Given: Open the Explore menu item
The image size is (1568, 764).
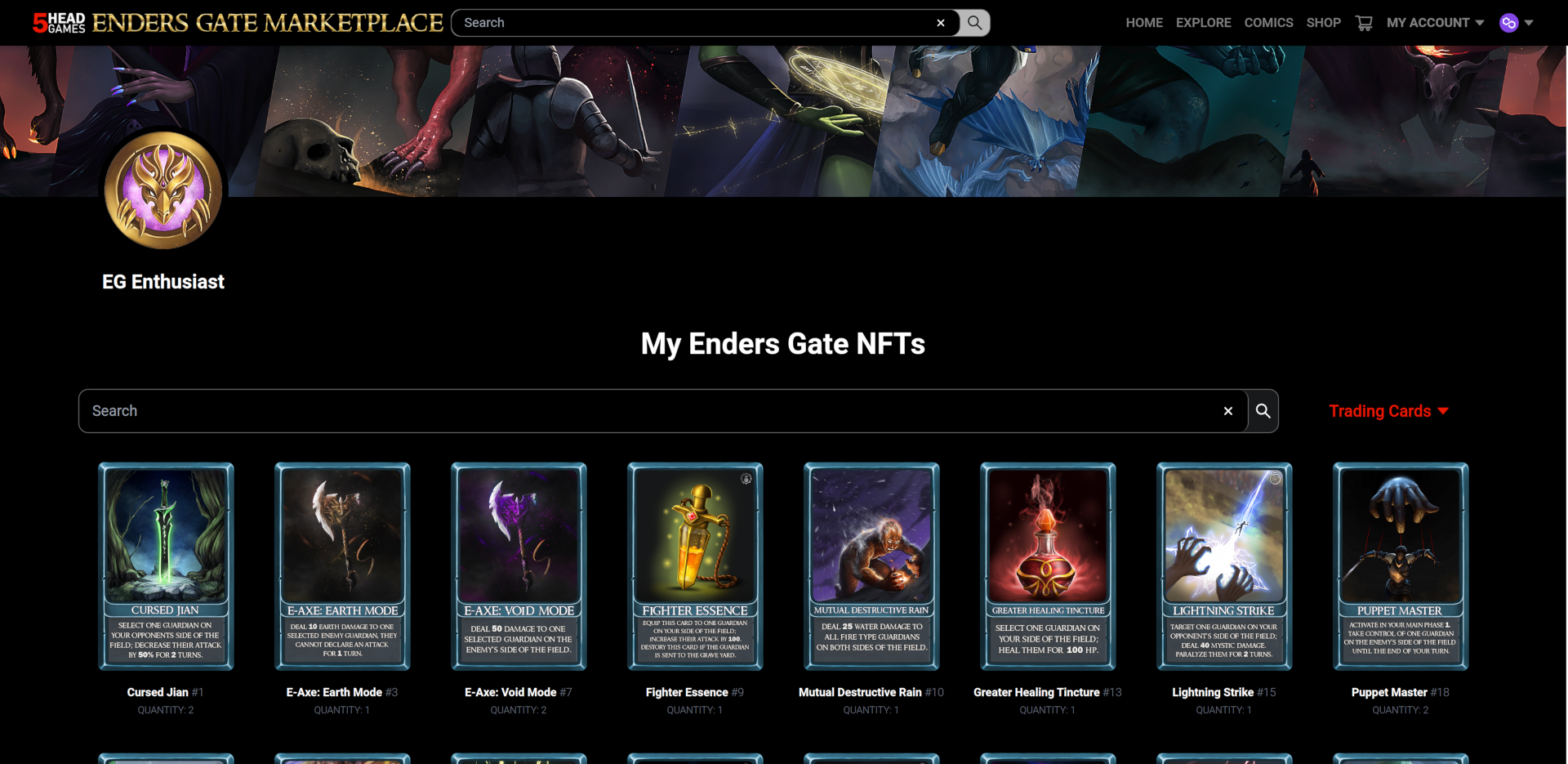Looking at the screenshot, I should pos(1203,23).
